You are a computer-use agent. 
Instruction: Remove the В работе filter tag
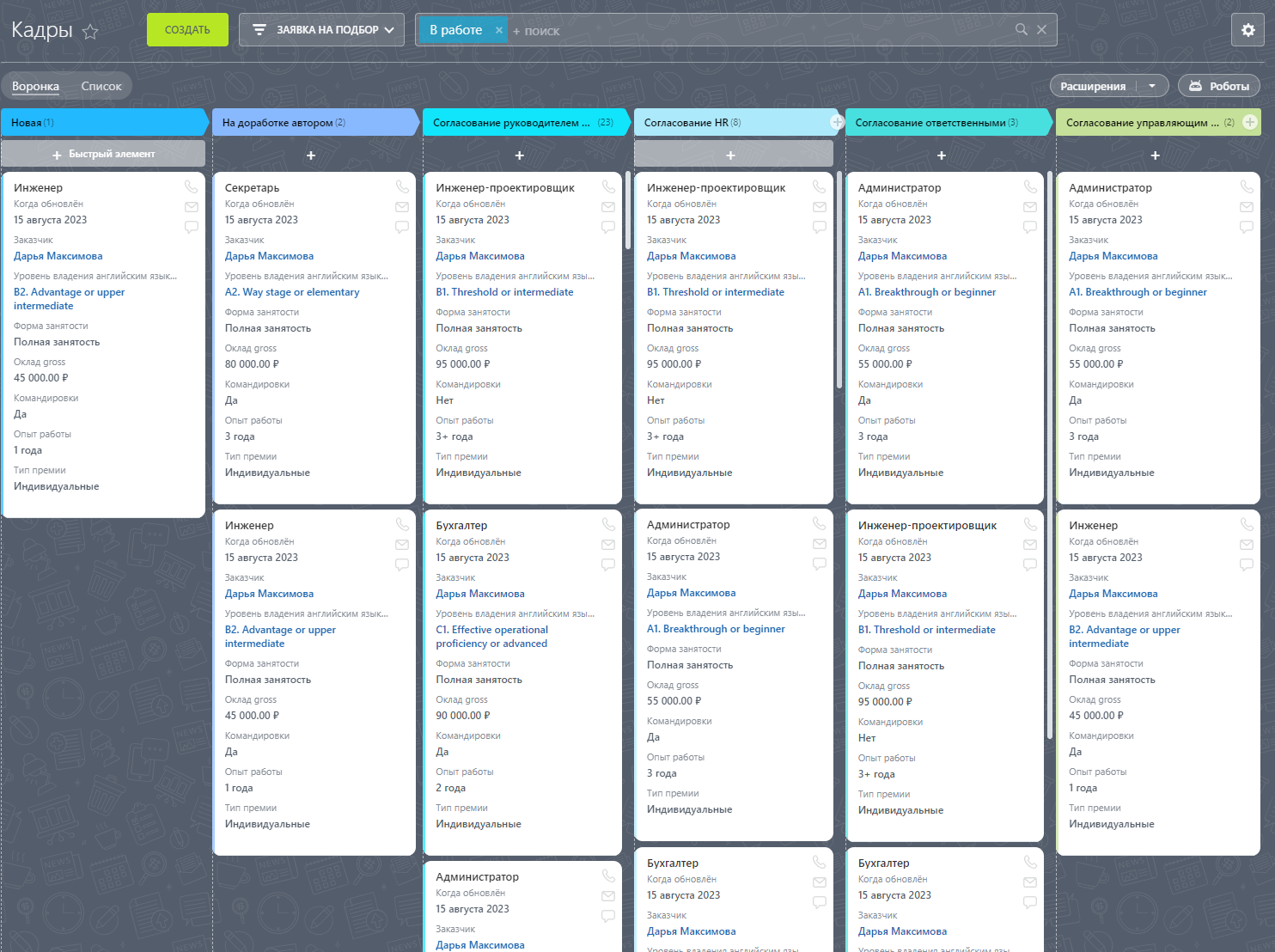[x=498, y=30]
